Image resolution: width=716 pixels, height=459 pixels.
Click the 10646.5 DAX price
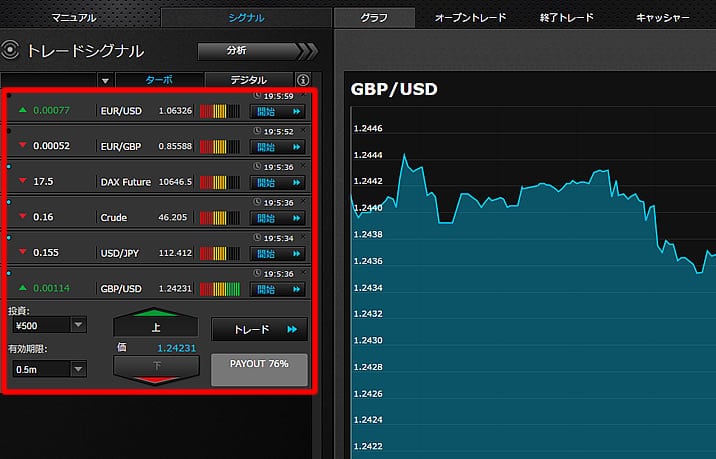pos(175,182)
